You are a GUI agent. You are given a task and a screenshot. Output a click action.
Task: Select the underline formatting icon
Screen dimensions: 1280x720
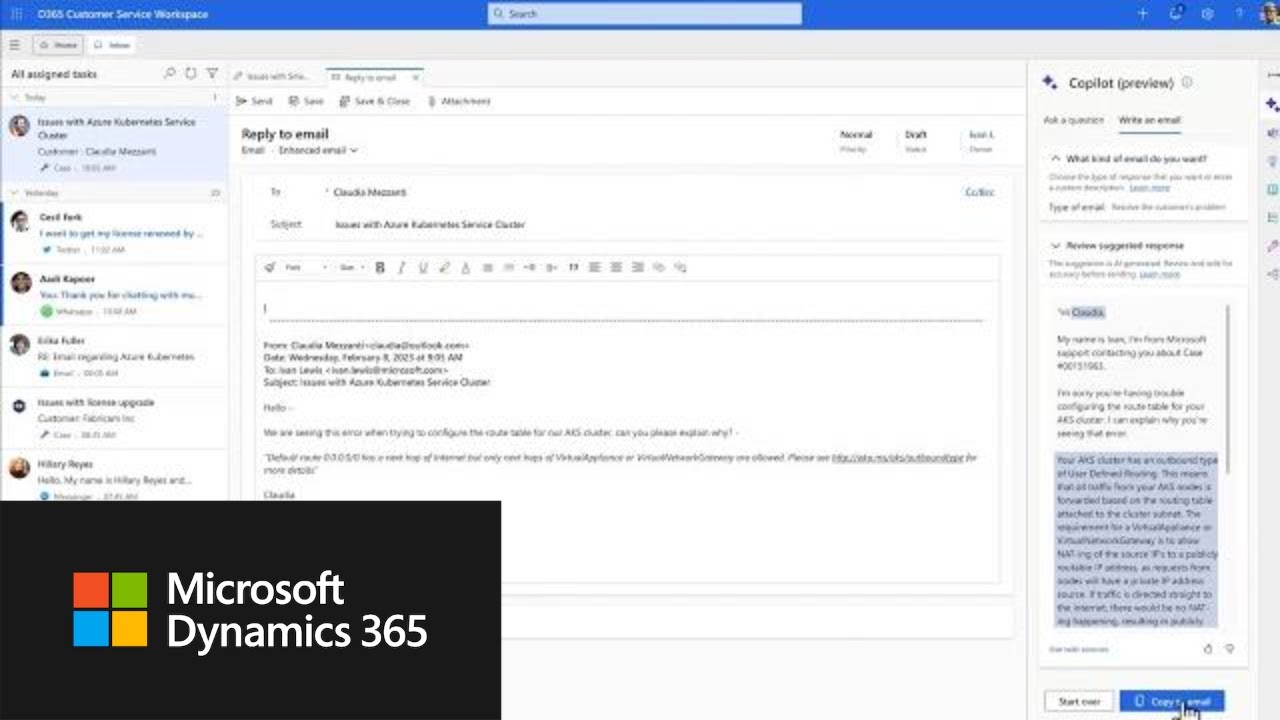tap(422, 267)
